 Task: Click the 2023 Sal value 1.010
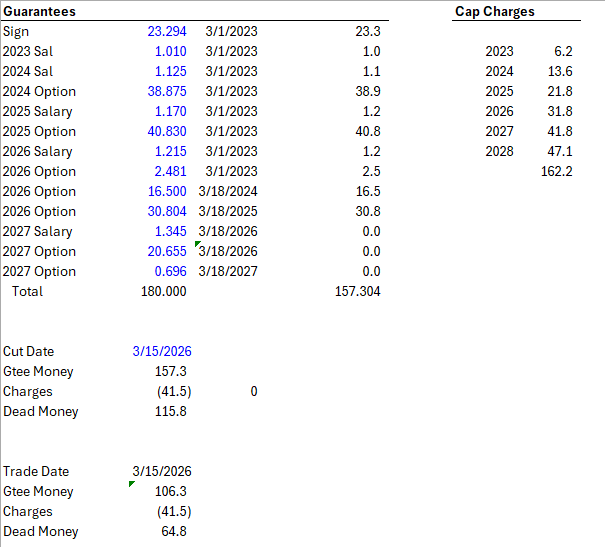point(170,51)
